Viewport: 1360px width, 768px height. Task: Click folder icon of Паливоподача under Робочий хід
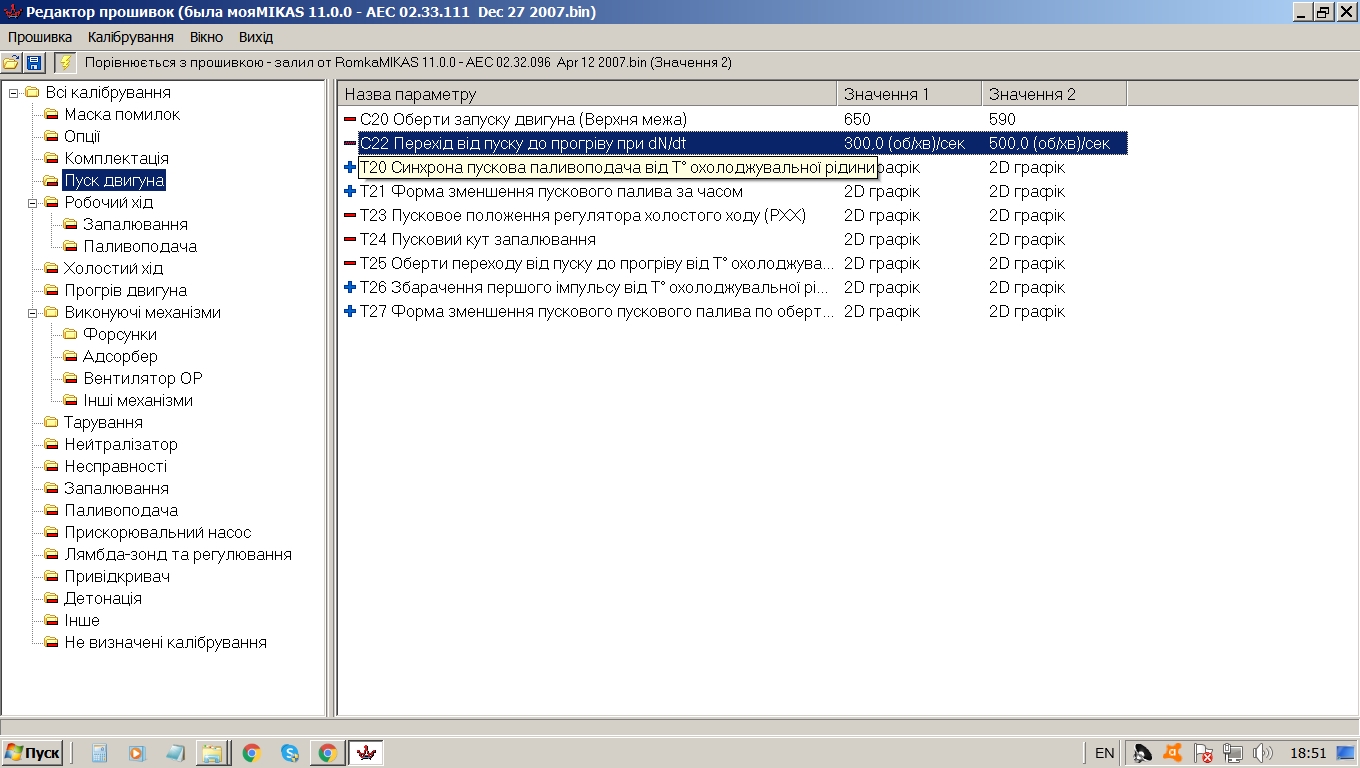(x=70, y=247)
